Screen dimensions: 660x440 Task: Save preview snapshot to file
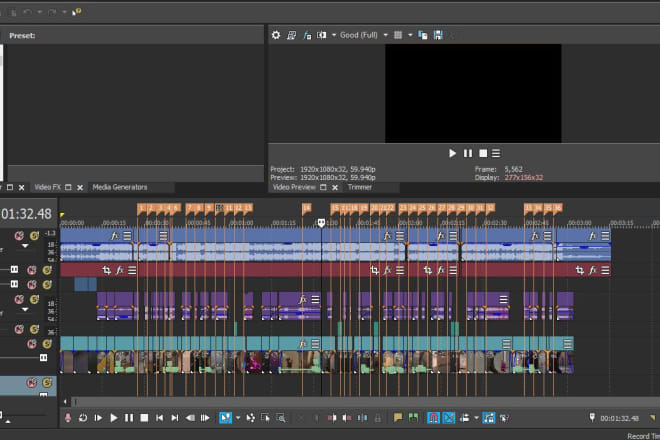438,35
